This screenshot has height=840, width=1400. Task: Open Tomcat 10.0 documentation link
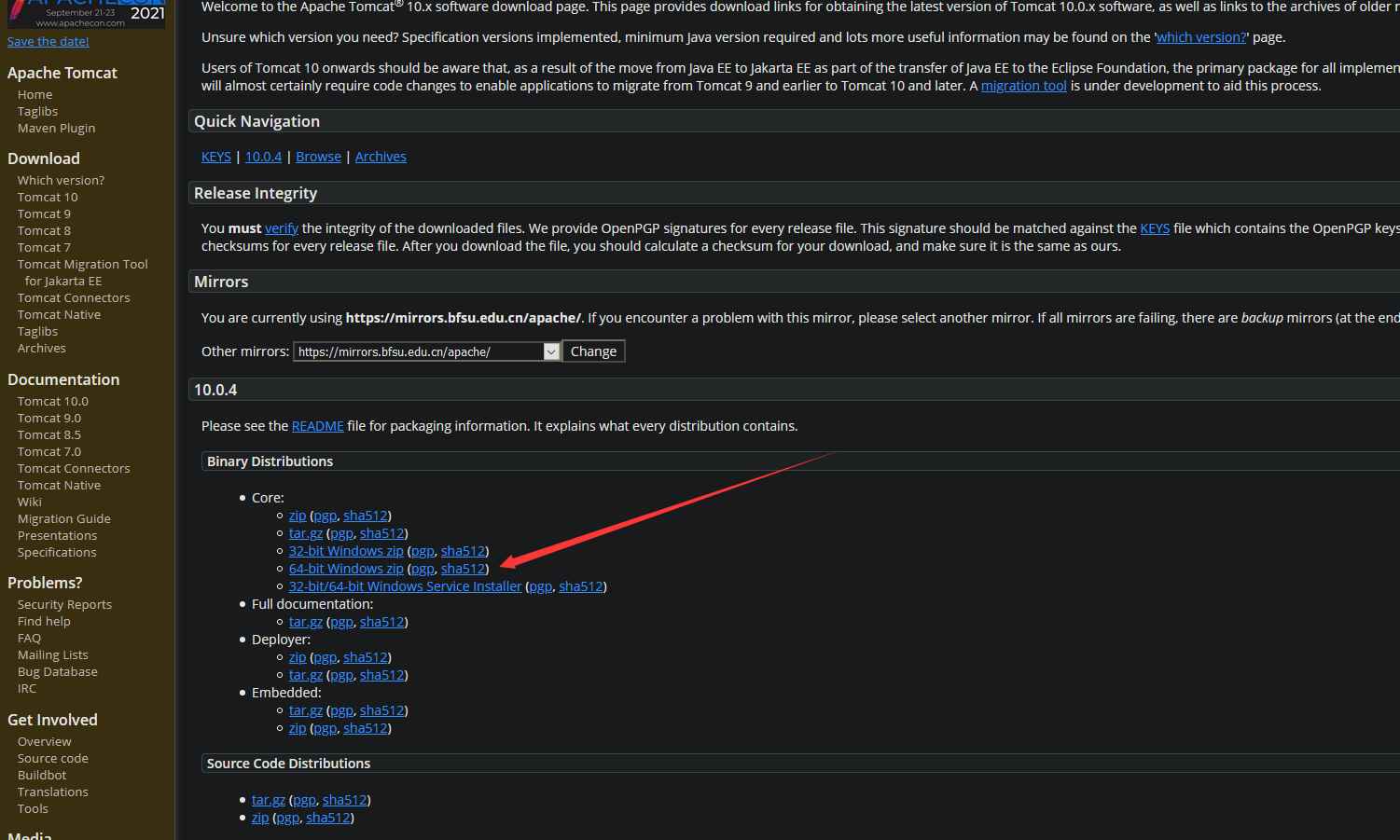click(53, 402)
